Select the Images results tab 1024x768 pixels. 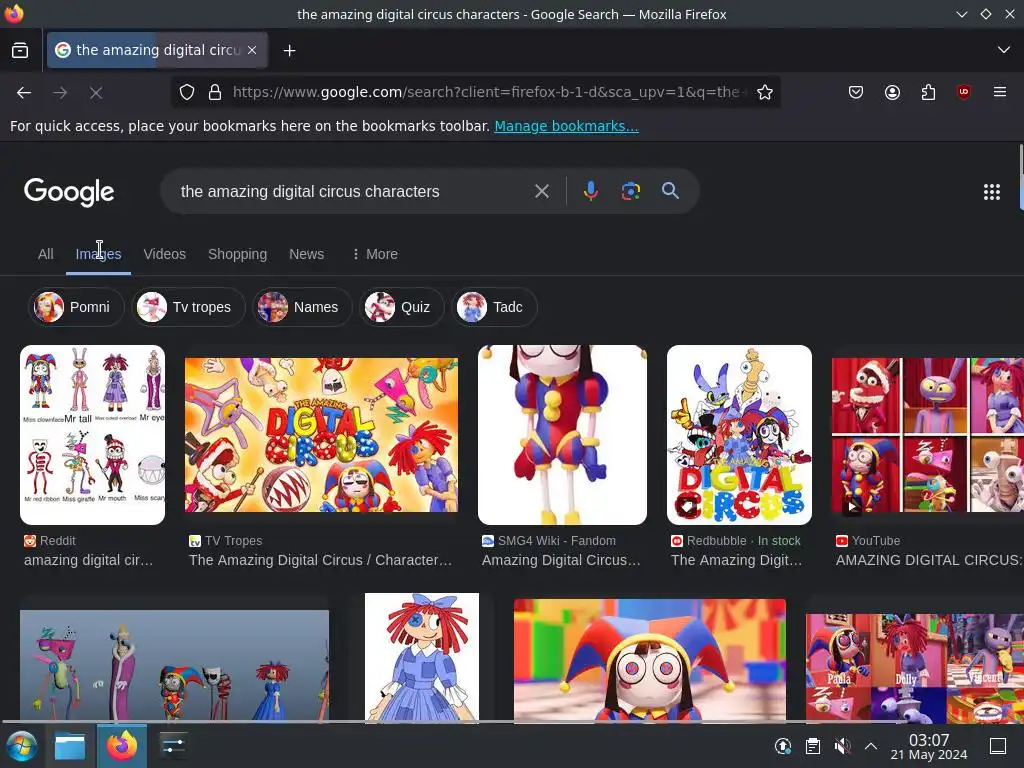tap(98, 254)
